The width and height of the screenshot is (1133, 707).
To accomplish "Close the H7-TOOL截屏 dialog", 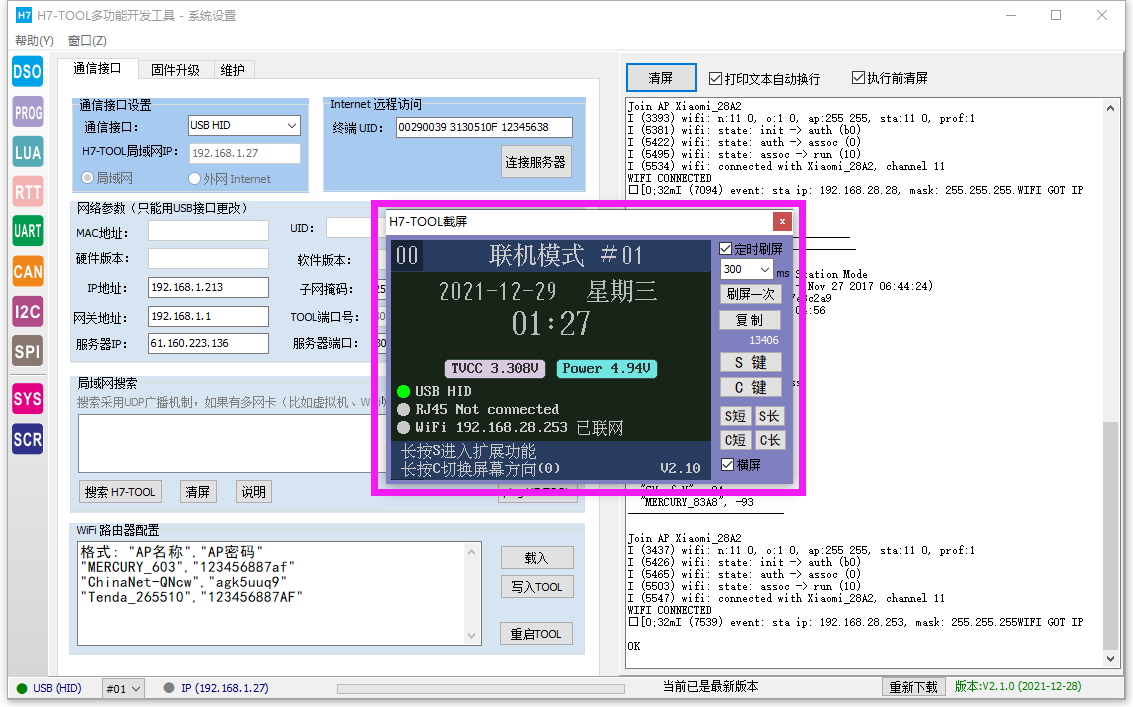I will pos(782,221).
